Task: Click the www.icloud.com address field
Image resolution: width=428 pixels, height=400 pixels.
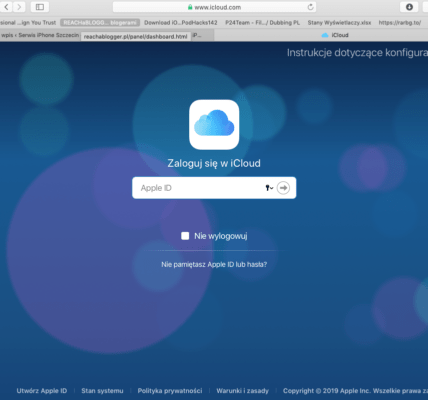Action: point(214,7)
